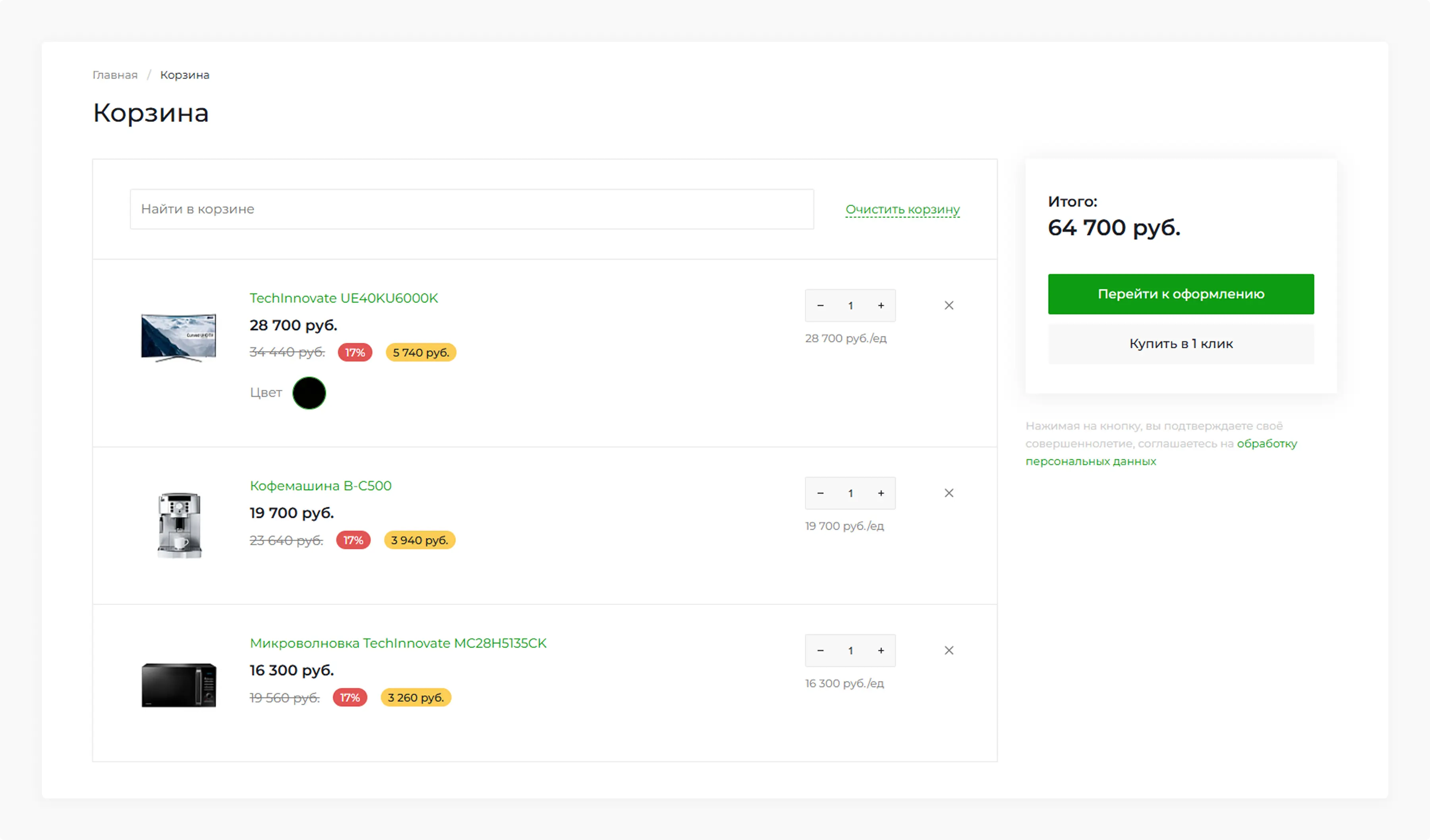Decrease quantity of TechInnovate UE40KU6000K TV

[820, 305]
